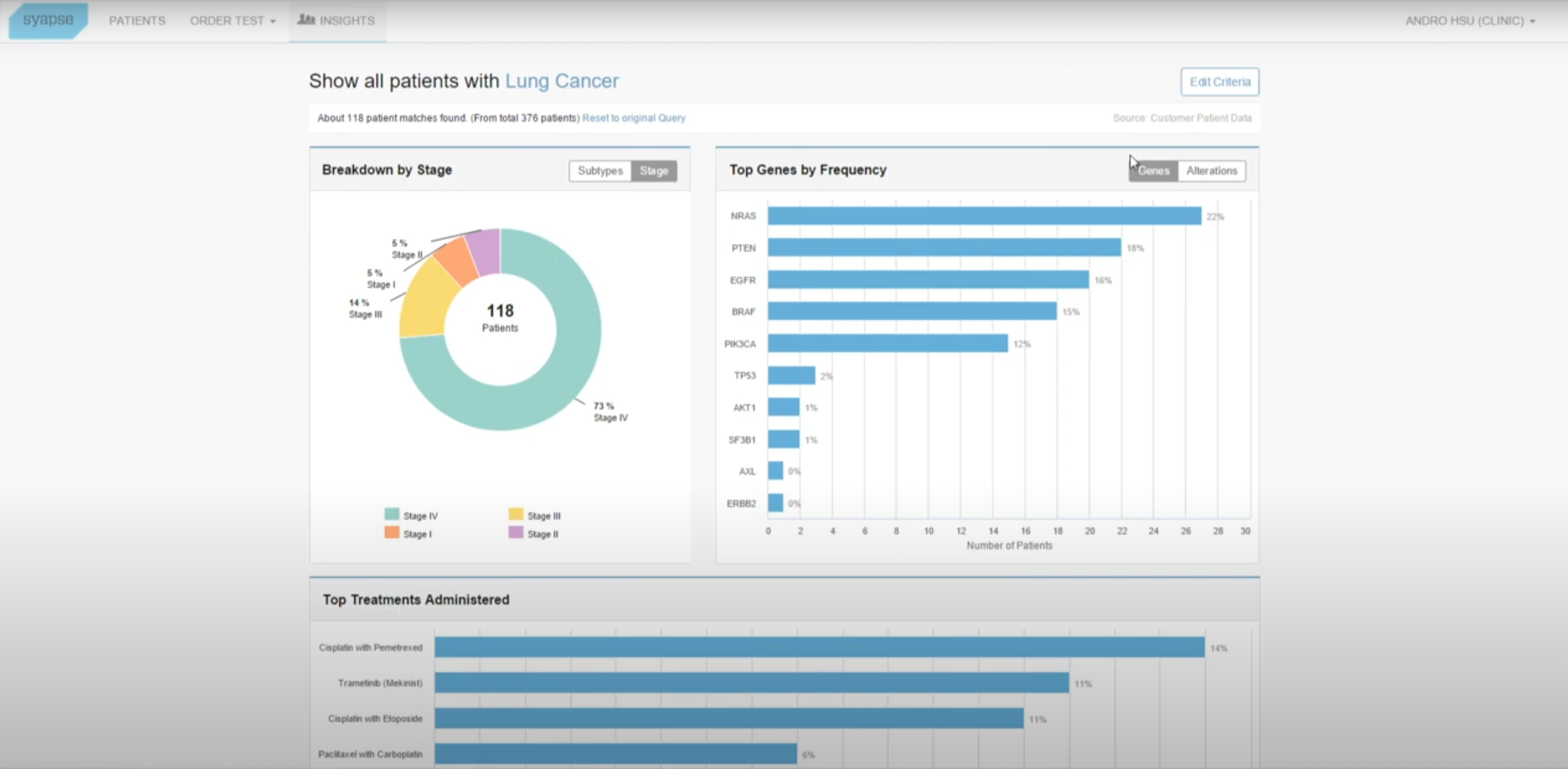Switch breakdown to Subtypes
The image size is (1568, 769).
tap(600, 171)
